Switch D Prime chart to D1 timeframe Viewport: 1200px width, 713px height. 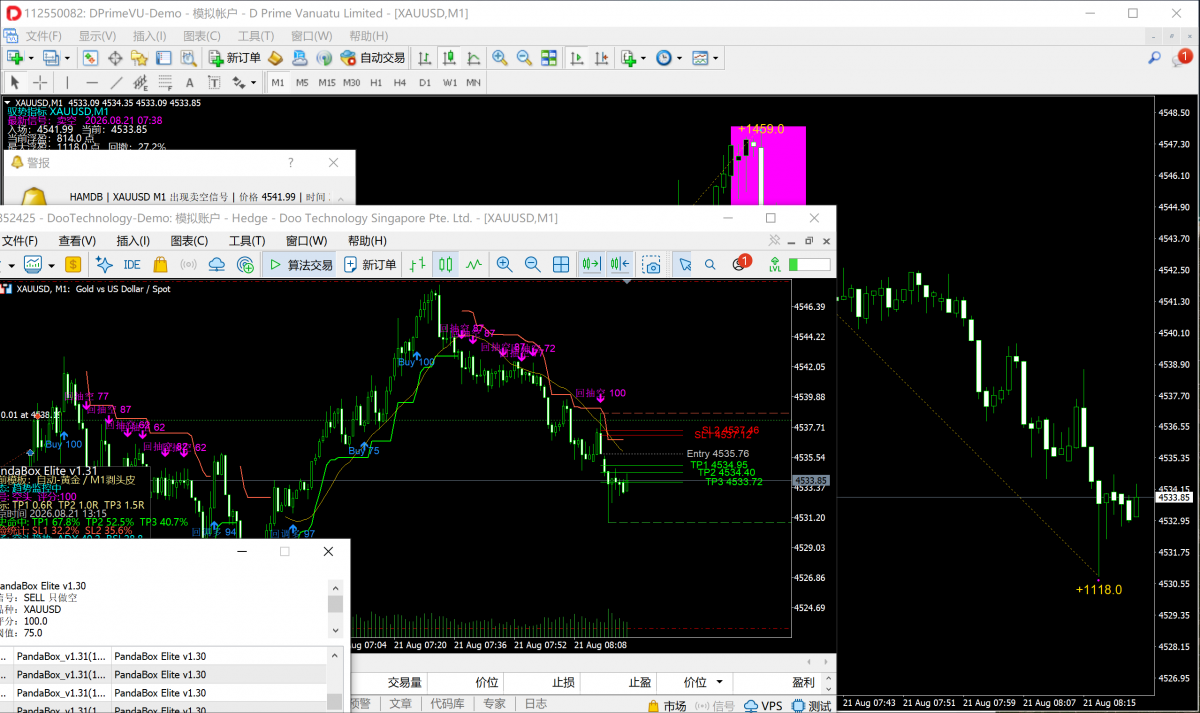tap(425, 82)
